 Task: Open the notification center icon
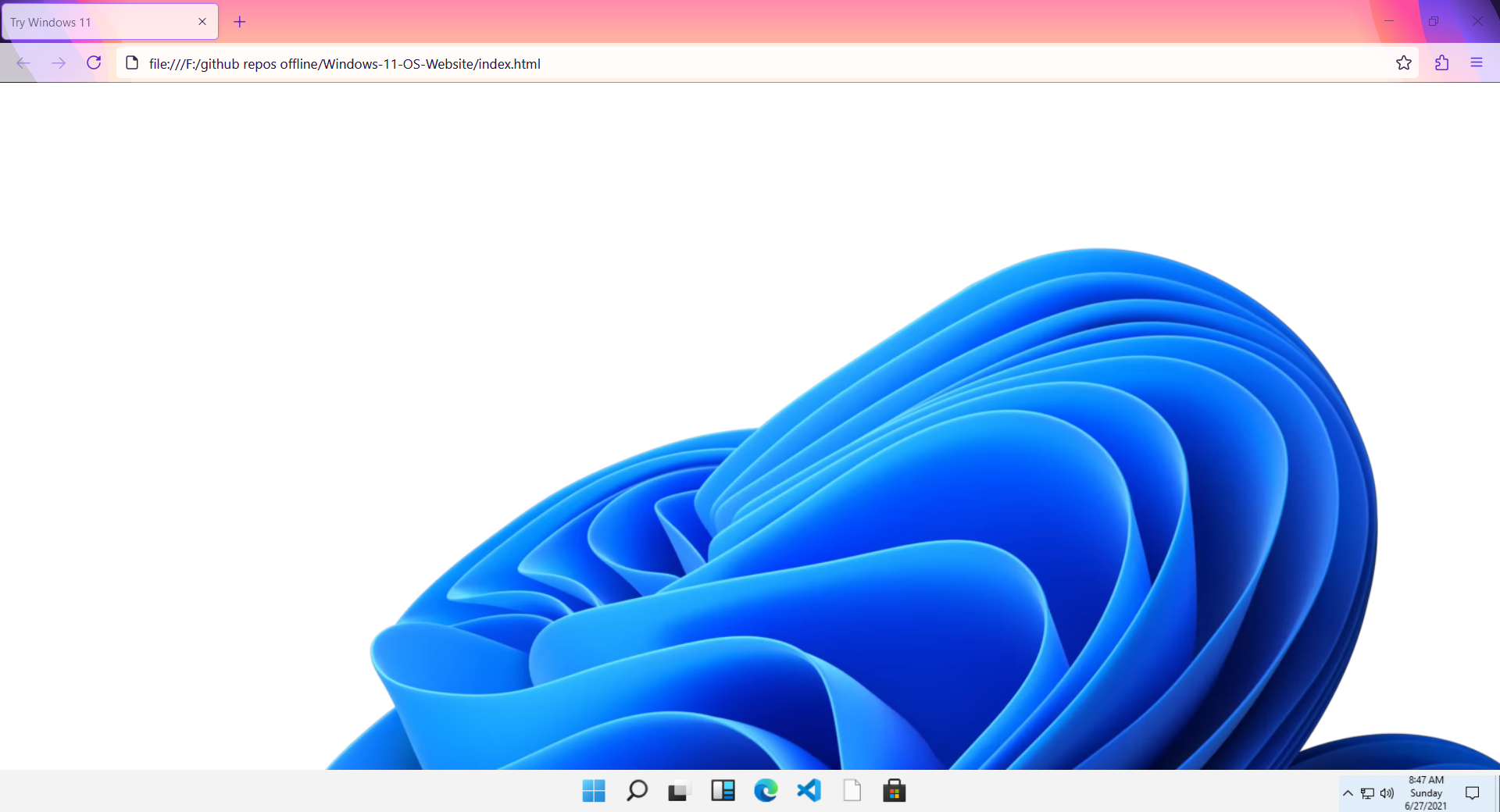click(1473, 793)
